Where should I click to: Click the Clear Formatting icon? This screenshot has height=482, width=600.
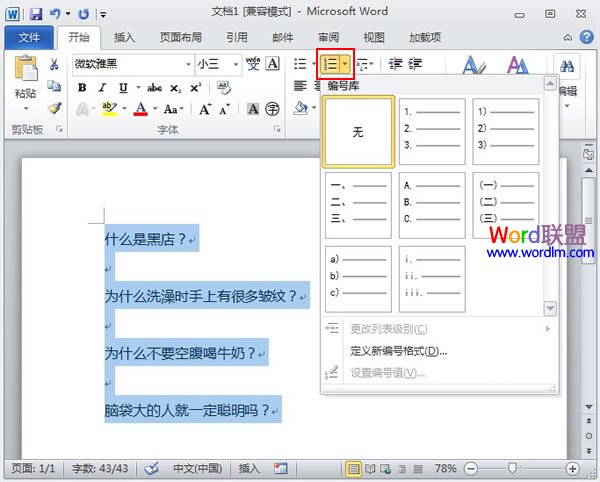click(x=224, y=88)
